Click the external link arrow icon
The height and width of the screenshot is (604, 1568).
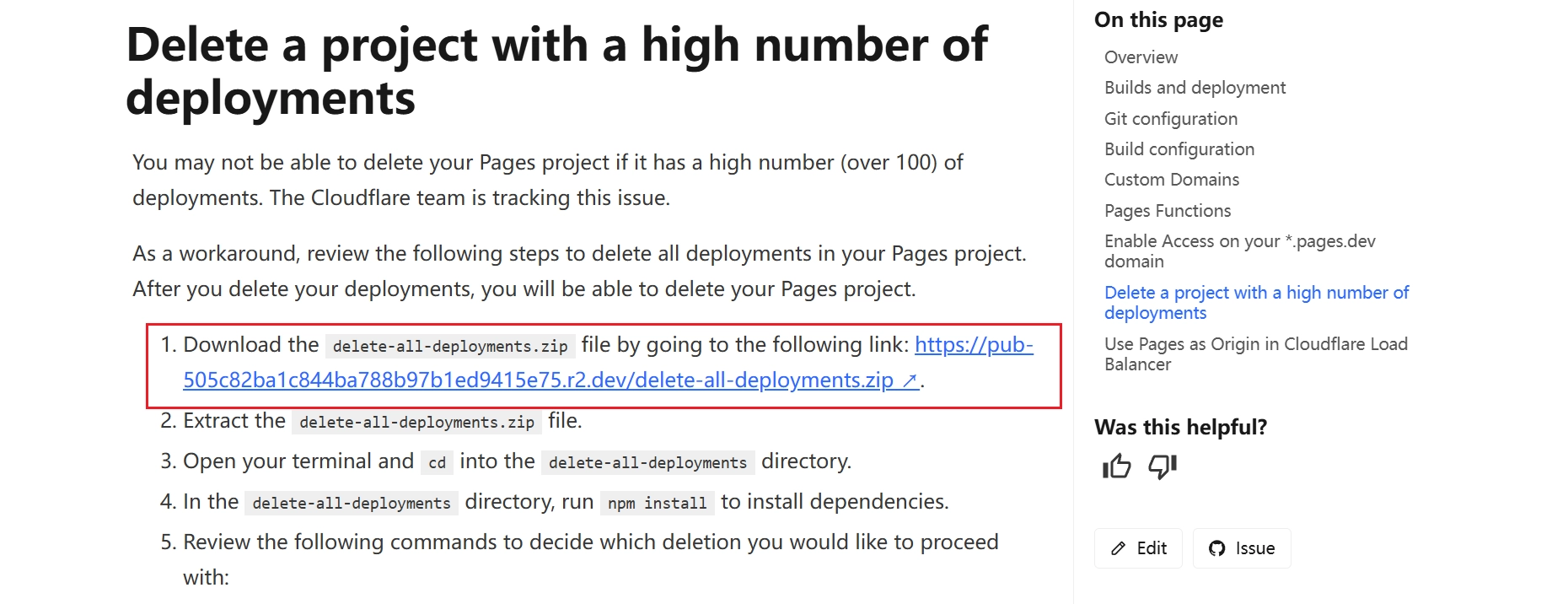pos(910,381)
